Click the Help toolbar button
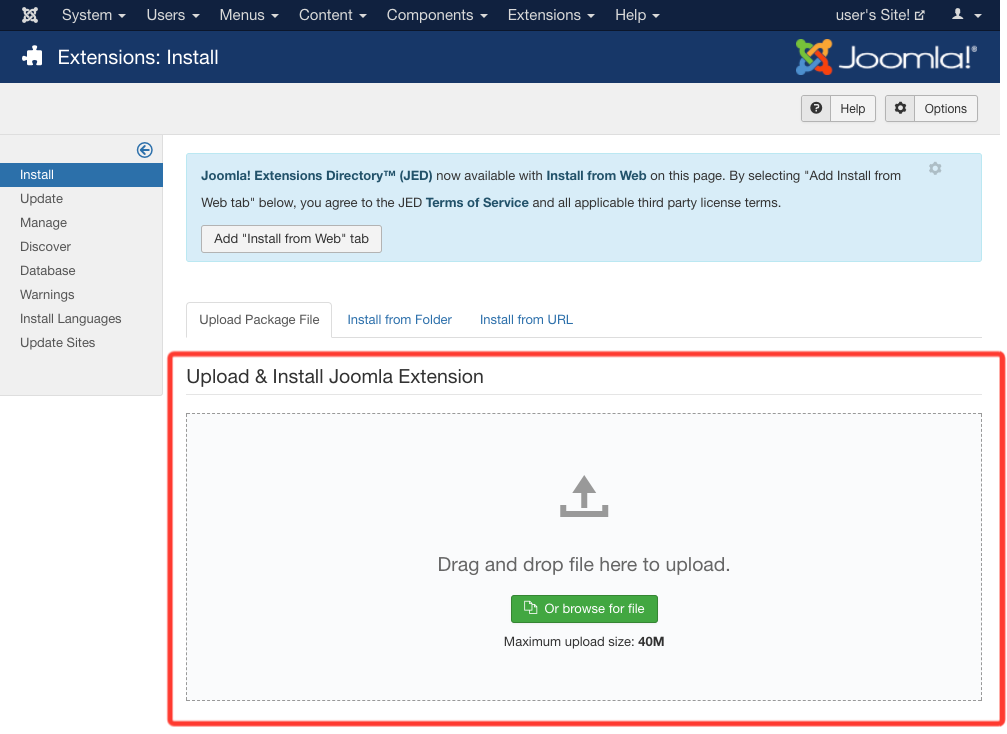 tap(838, 109)
